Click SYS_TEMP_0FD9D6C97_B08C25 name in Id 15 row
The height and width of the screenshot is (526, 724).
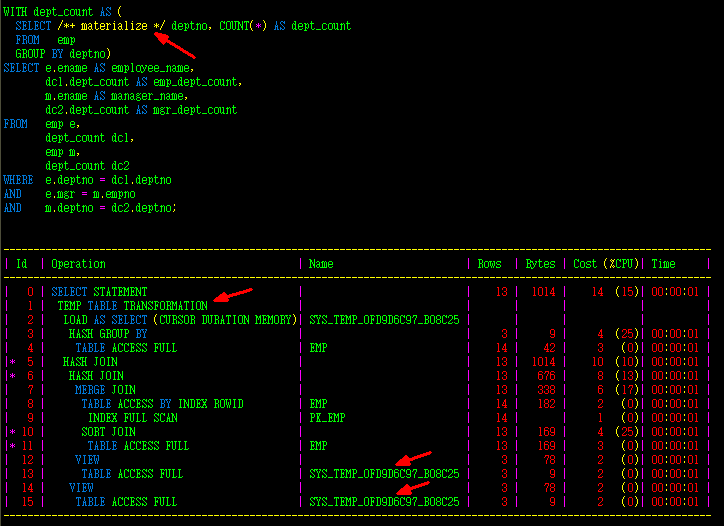click(x=384, y=502)
